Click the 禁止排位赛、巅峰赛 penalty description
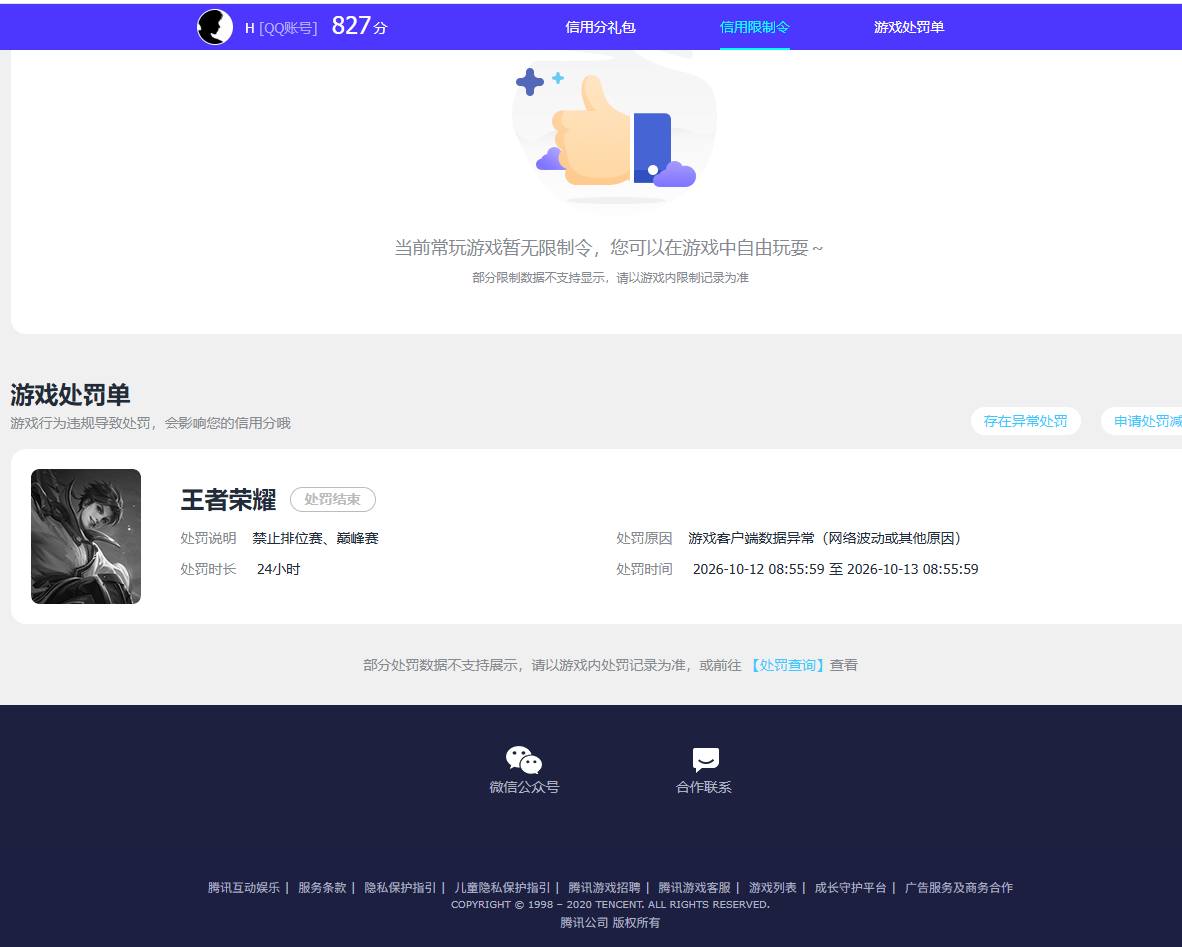This screenshot has width=1182, height=947. coord(315,538)
